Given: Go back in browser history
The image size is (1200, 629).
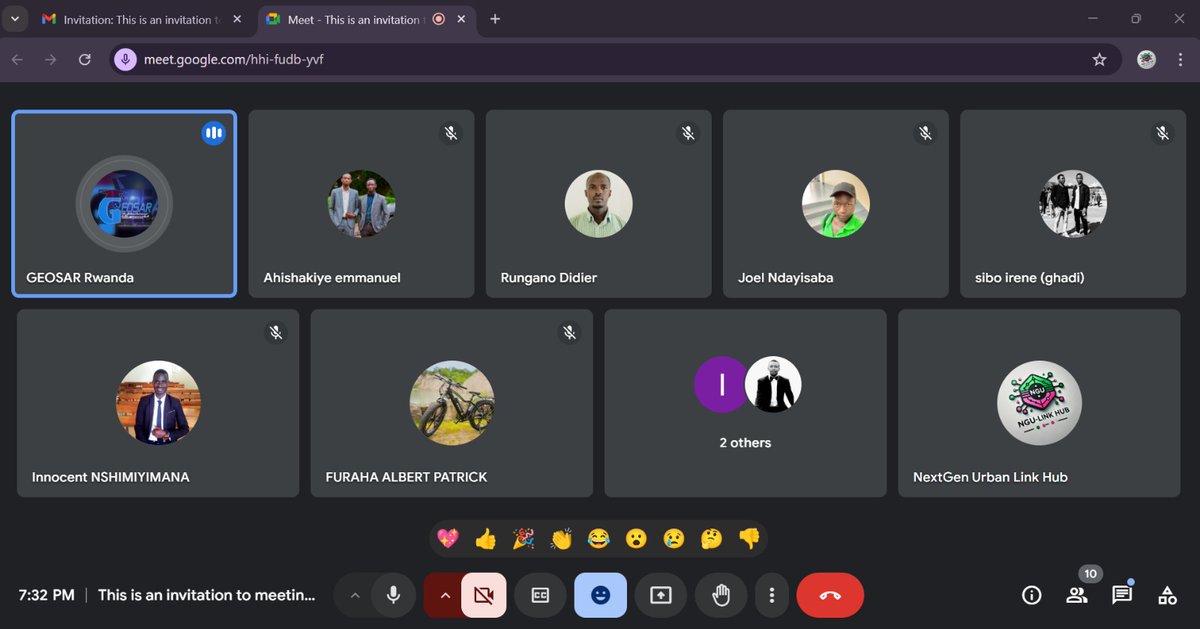Looking at the screenshot, I should pyautogui.click(x=17, y=60).
